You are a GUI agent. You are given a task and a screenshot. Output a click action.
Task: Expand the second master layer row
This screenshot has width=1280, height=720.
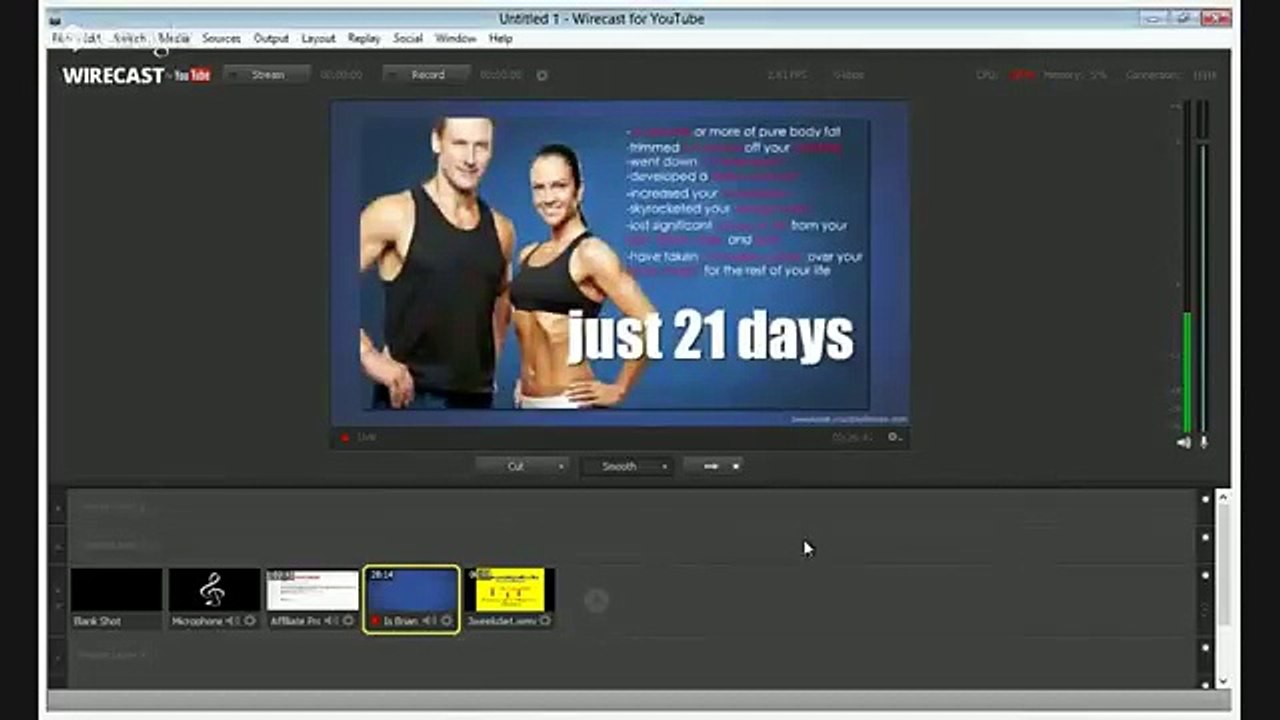(58, 546)
